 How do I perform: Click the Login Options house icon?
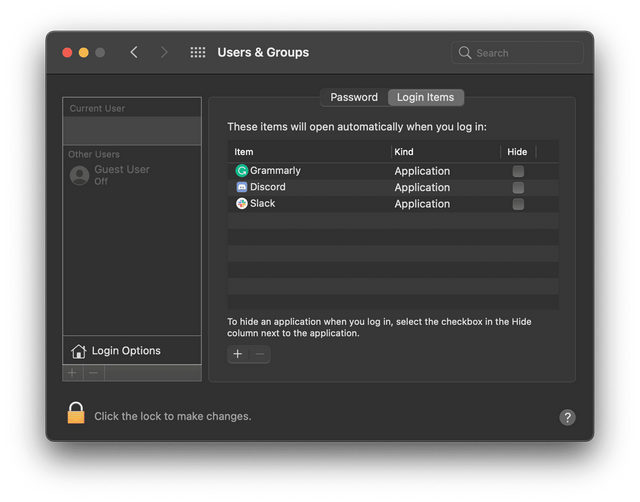[x=78, y=351]
